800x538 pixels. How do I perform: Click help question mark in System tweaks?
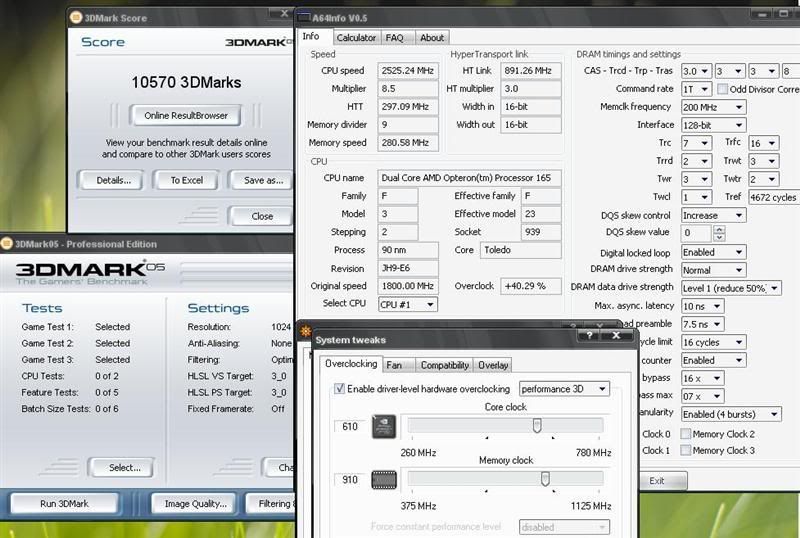[589, 335]
